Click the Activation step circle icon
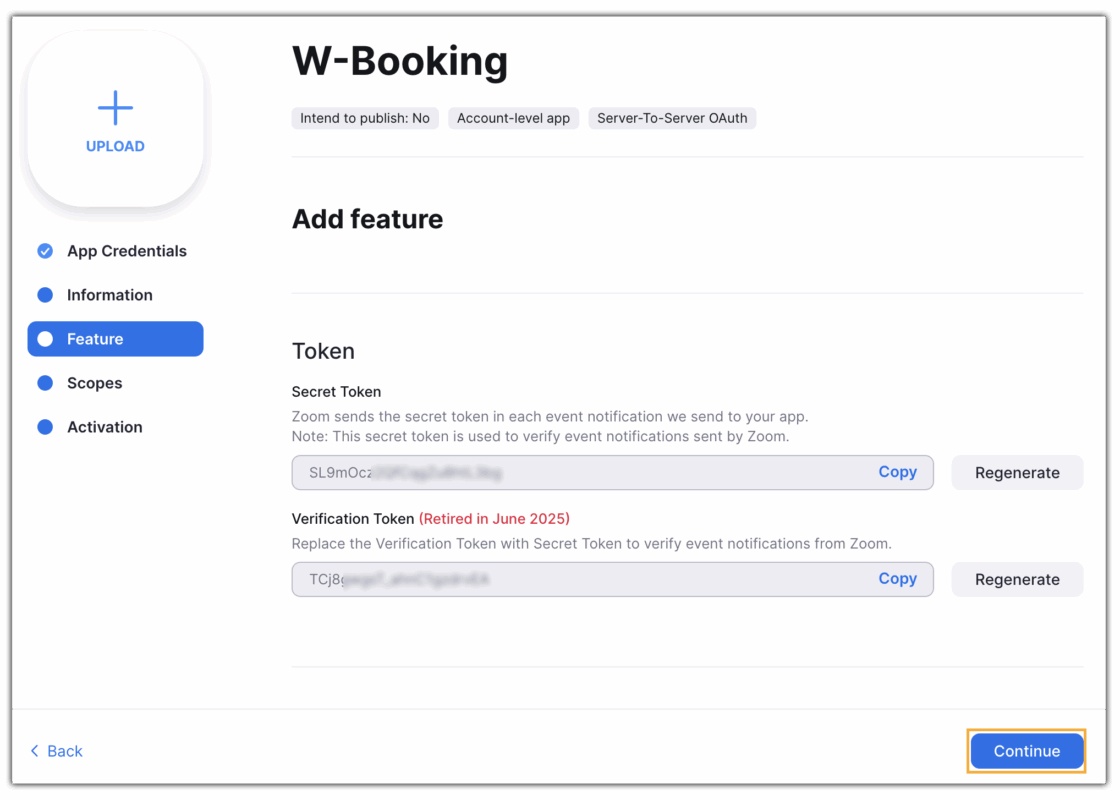Image resolution: width=1120 pixels, height=800 pixels. coord(45,427)
